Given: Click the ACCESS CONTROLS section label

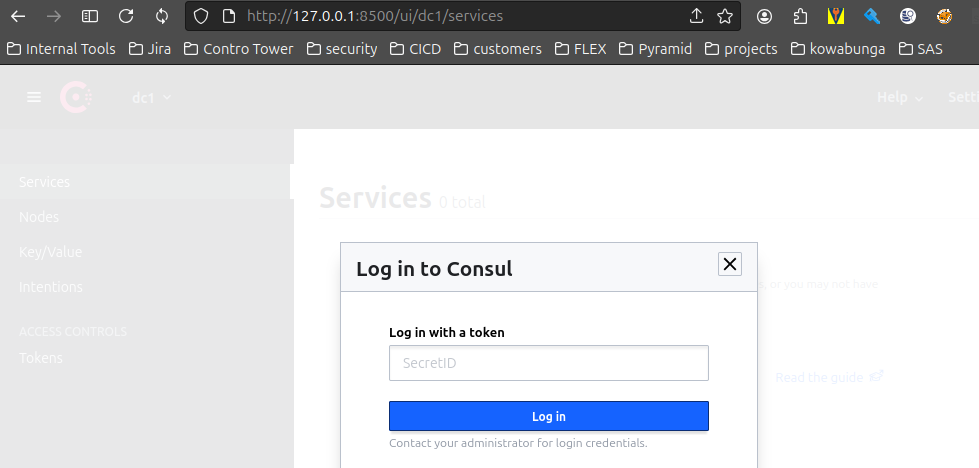Looking at the screenshot, I should pos(73,331).
